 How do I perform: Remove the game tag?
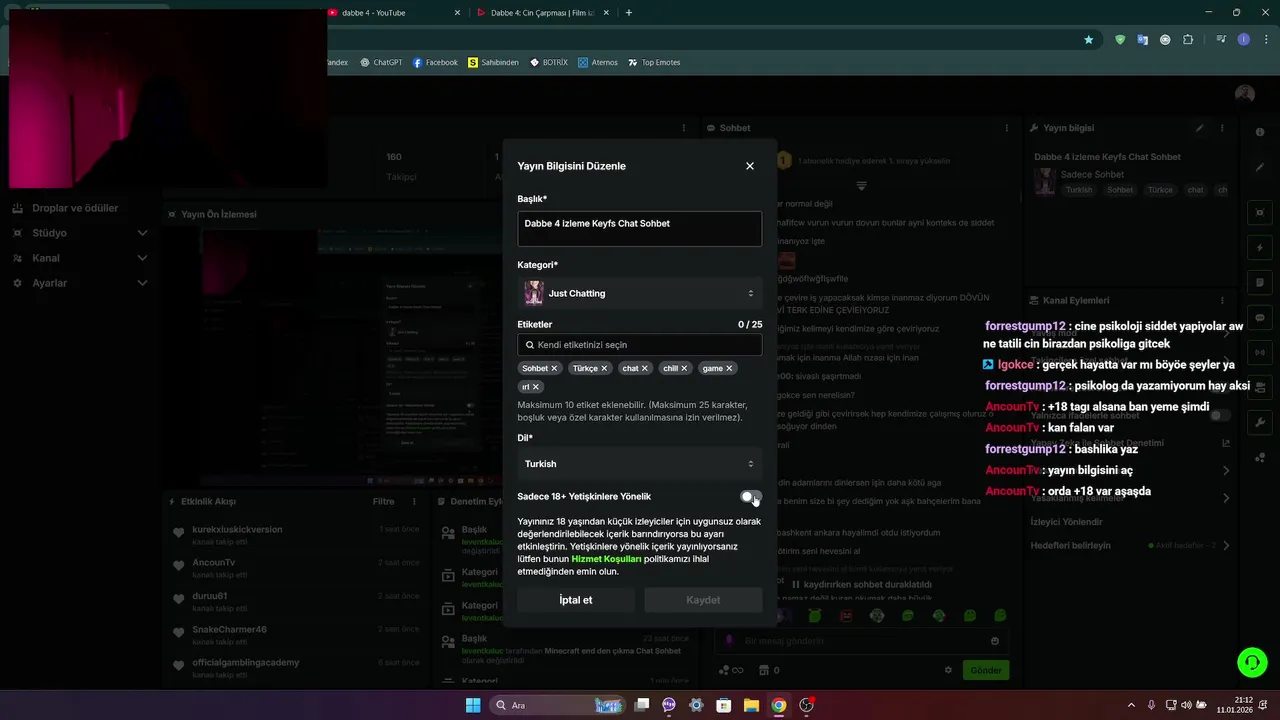click(729, 368)
